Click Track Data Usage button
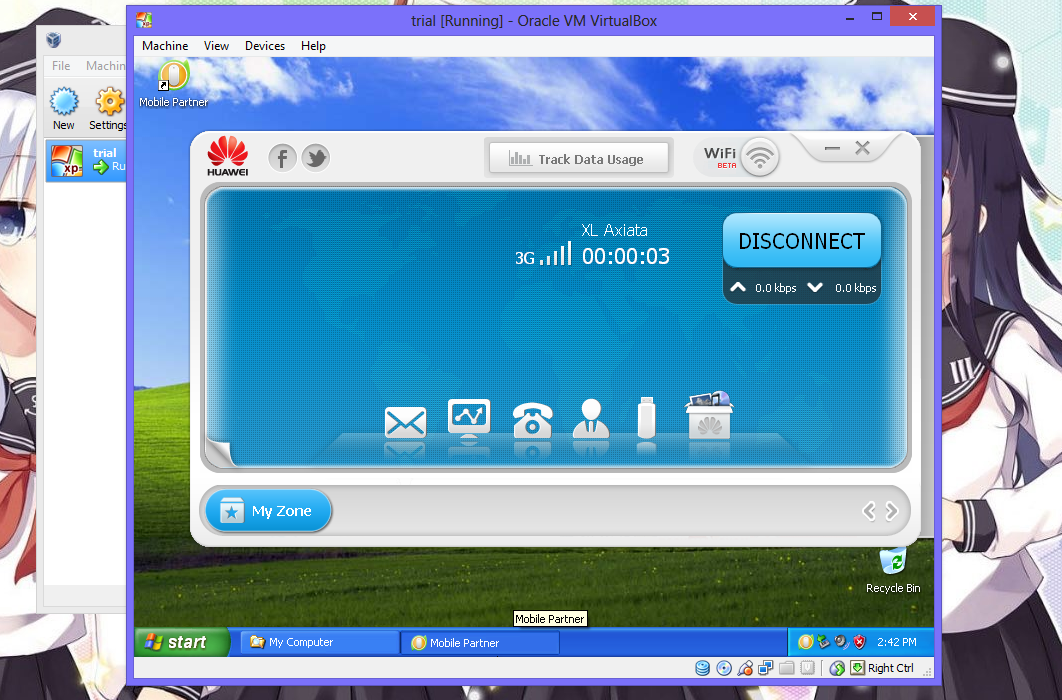 [x=579, y=159]
